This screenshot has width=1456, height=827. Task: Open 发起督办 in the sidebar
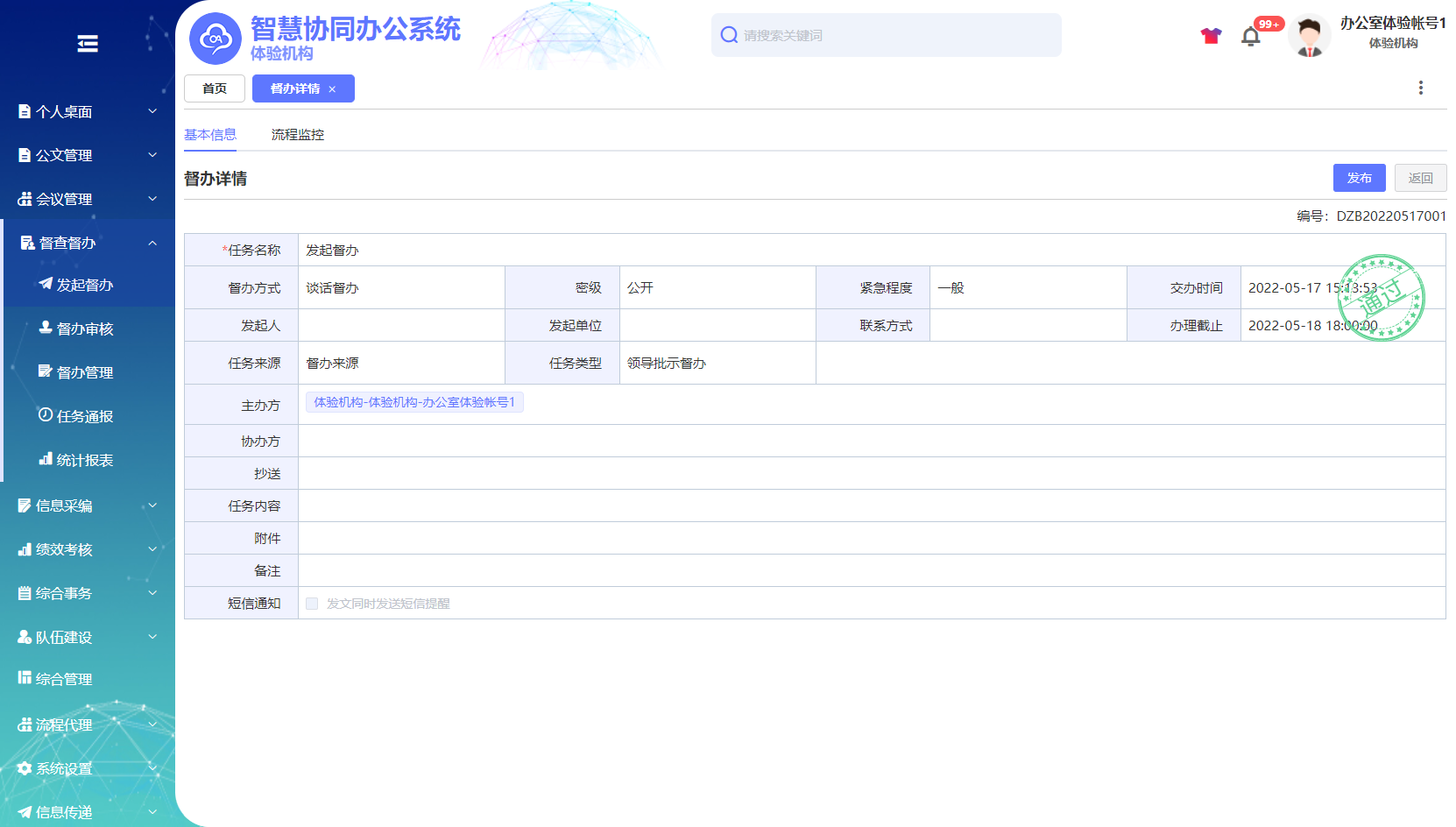click(85, 285)
